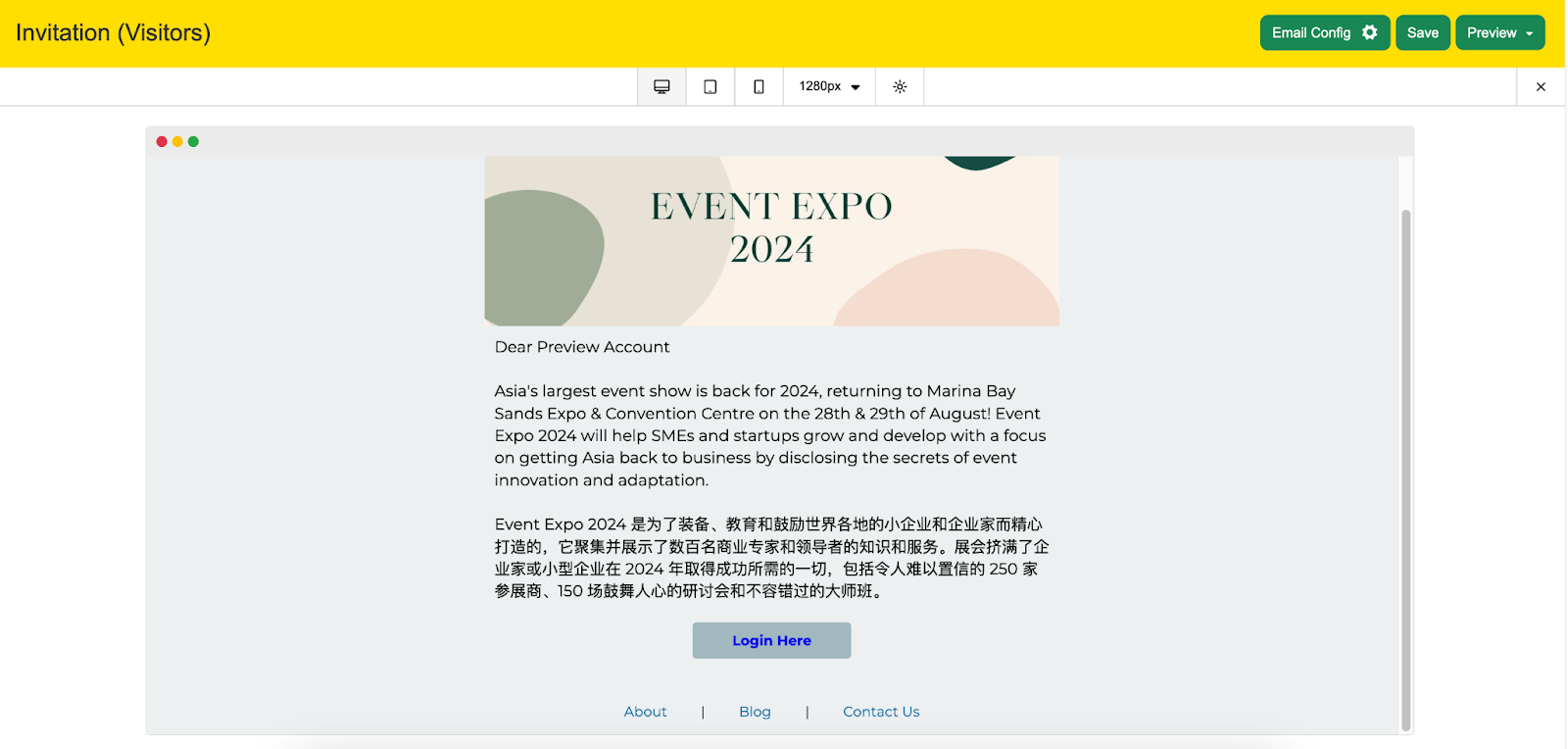This screenshot has width=1568, height=749.
Task: Toggle light/dark mode sun icon
Action: [x=900, y=86]
